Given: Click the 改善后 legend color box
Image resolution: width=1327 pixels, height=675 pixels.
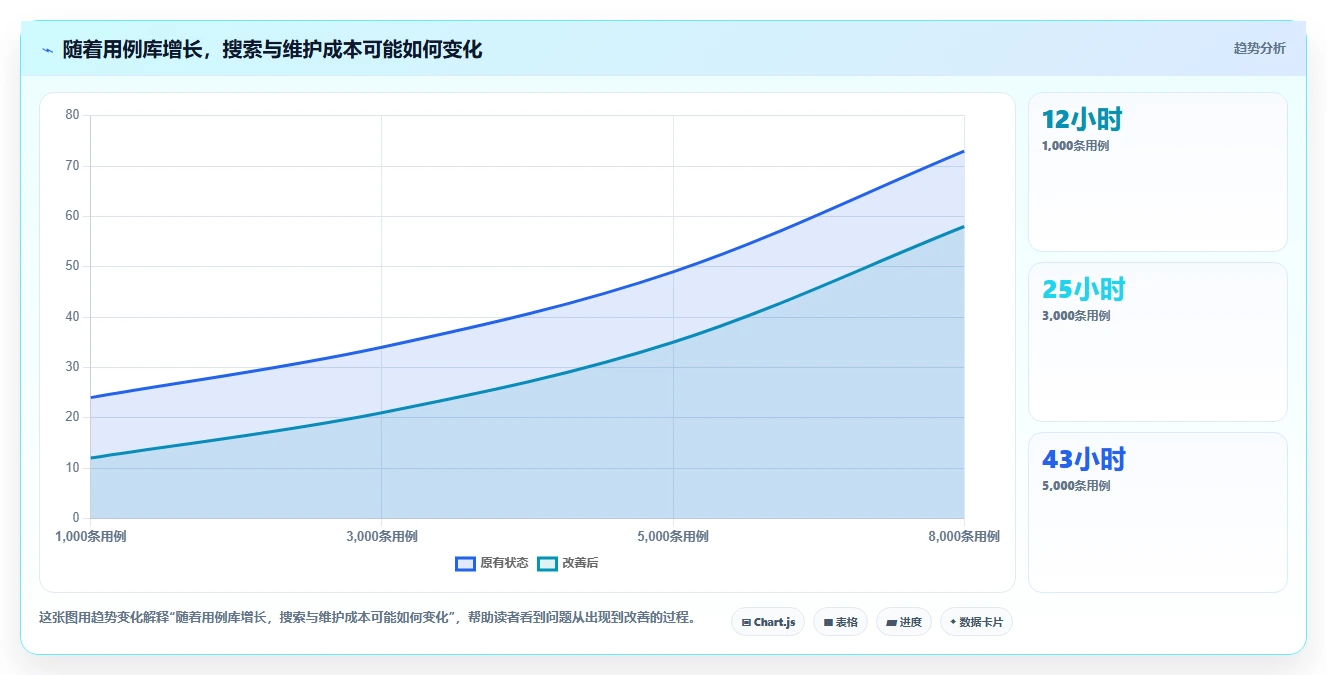Looking at the screenshot, I should (x=547, y=563).
